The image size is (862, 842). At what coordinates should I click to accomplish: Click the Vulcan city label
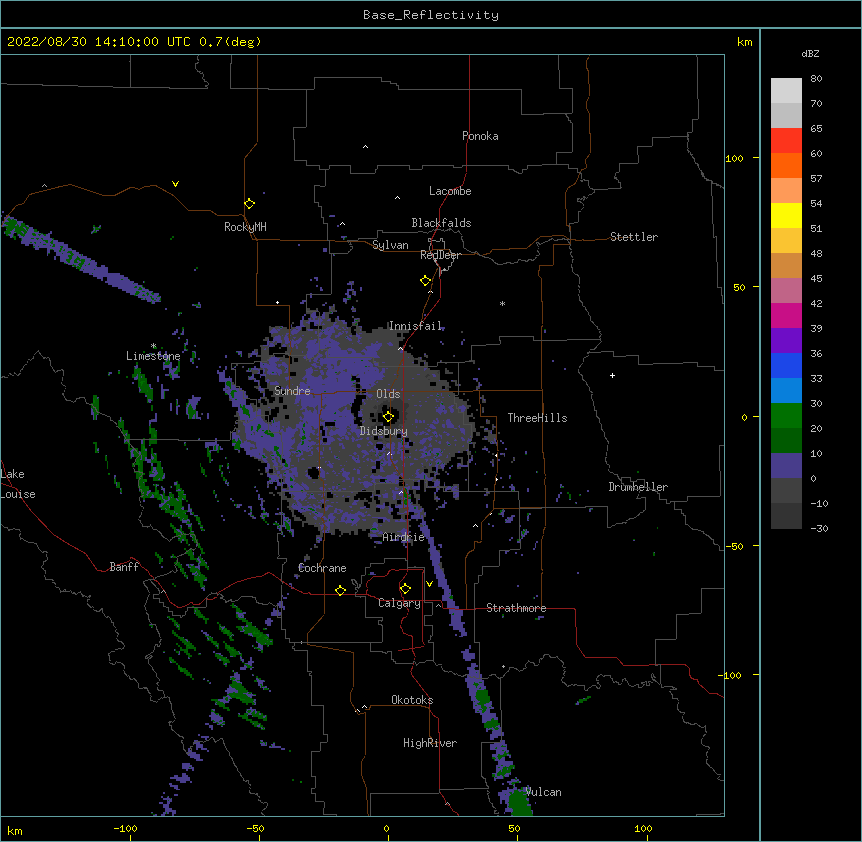544,792
